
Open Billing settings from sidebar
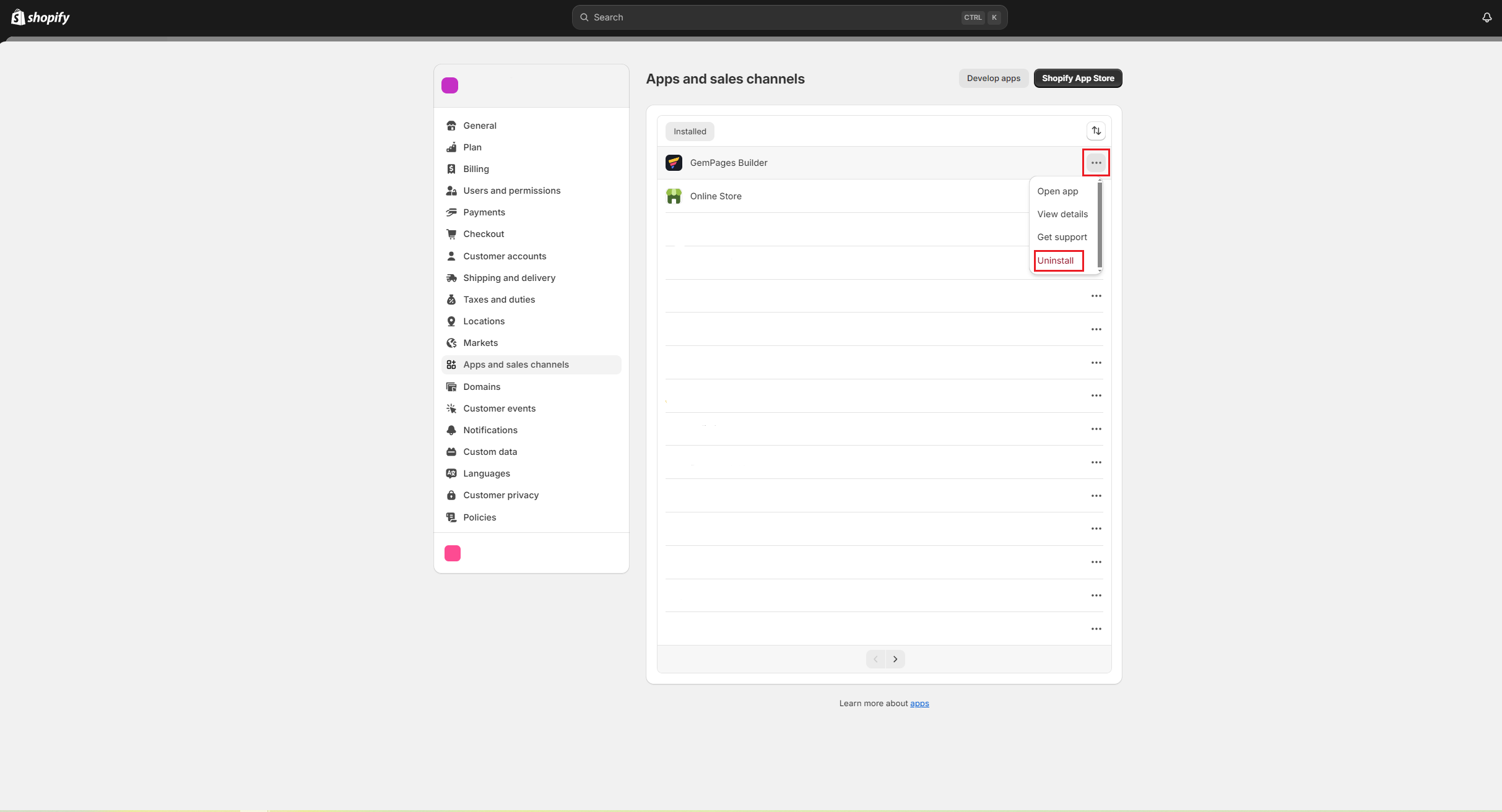(x=475, y=169)
